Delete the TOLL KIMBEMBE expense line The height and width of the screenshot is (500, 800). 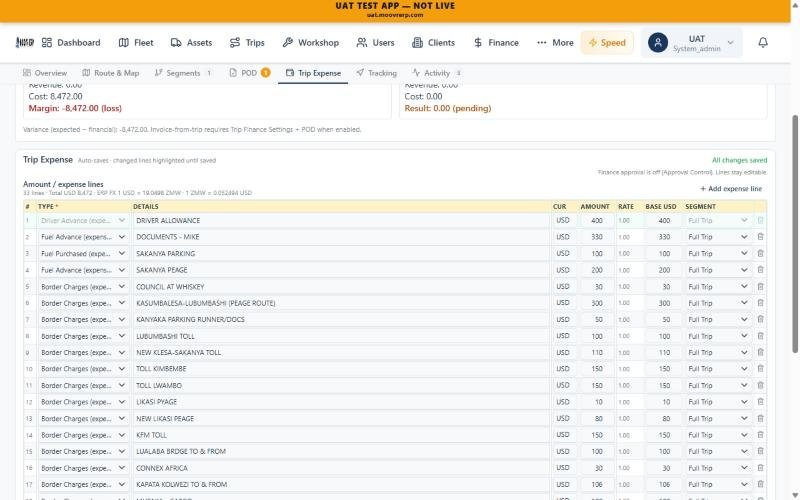click(x=760, y=369)
